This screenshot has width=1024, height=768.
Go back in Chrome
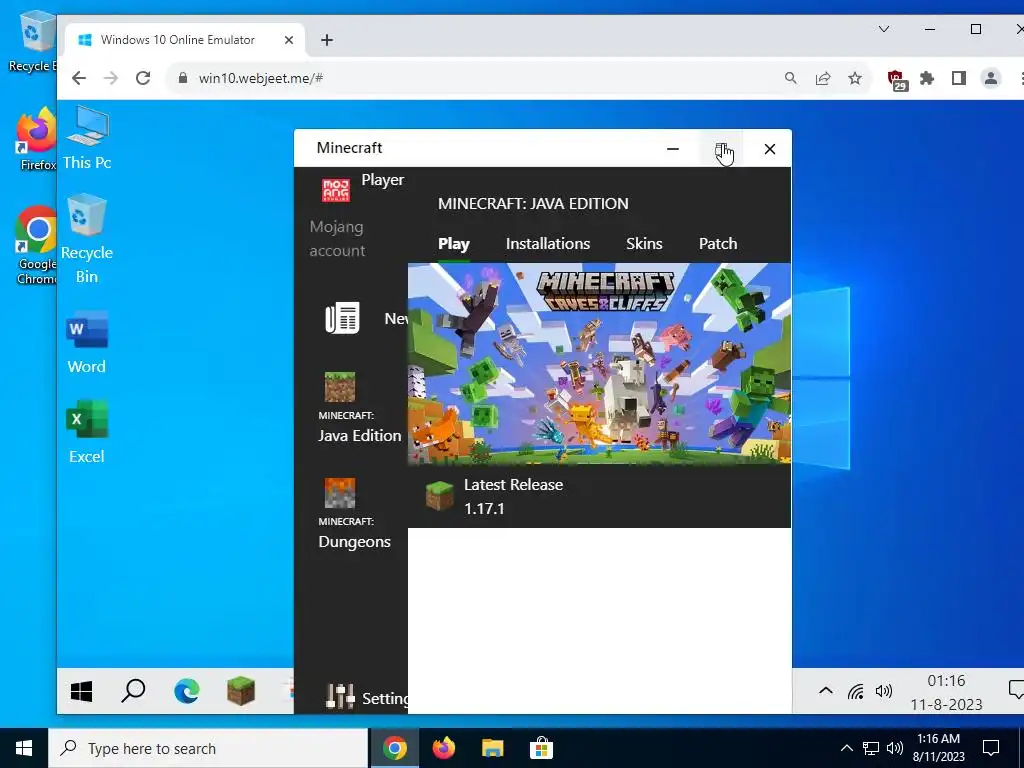point(79,78)
